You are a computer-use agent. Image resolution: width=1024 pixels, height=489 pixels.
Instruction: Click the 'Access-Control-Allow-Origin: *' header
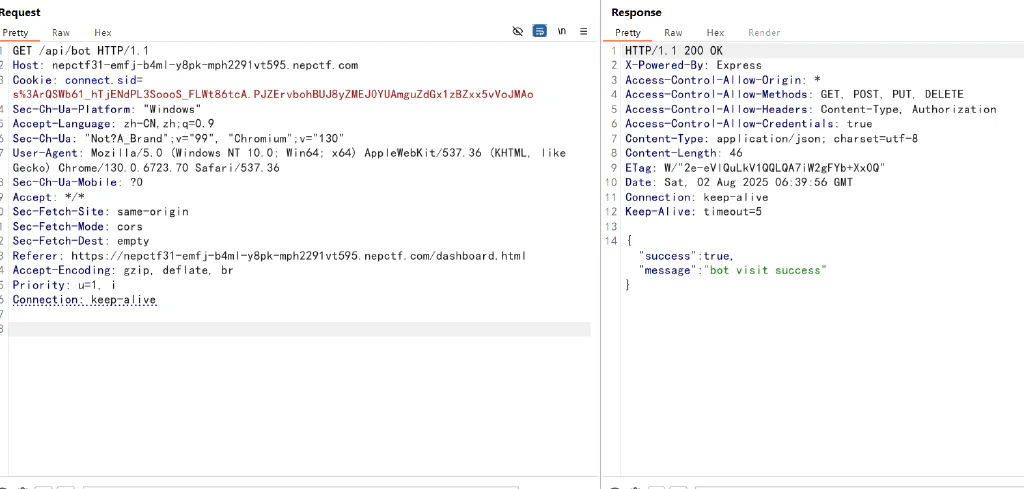point(722,80)
